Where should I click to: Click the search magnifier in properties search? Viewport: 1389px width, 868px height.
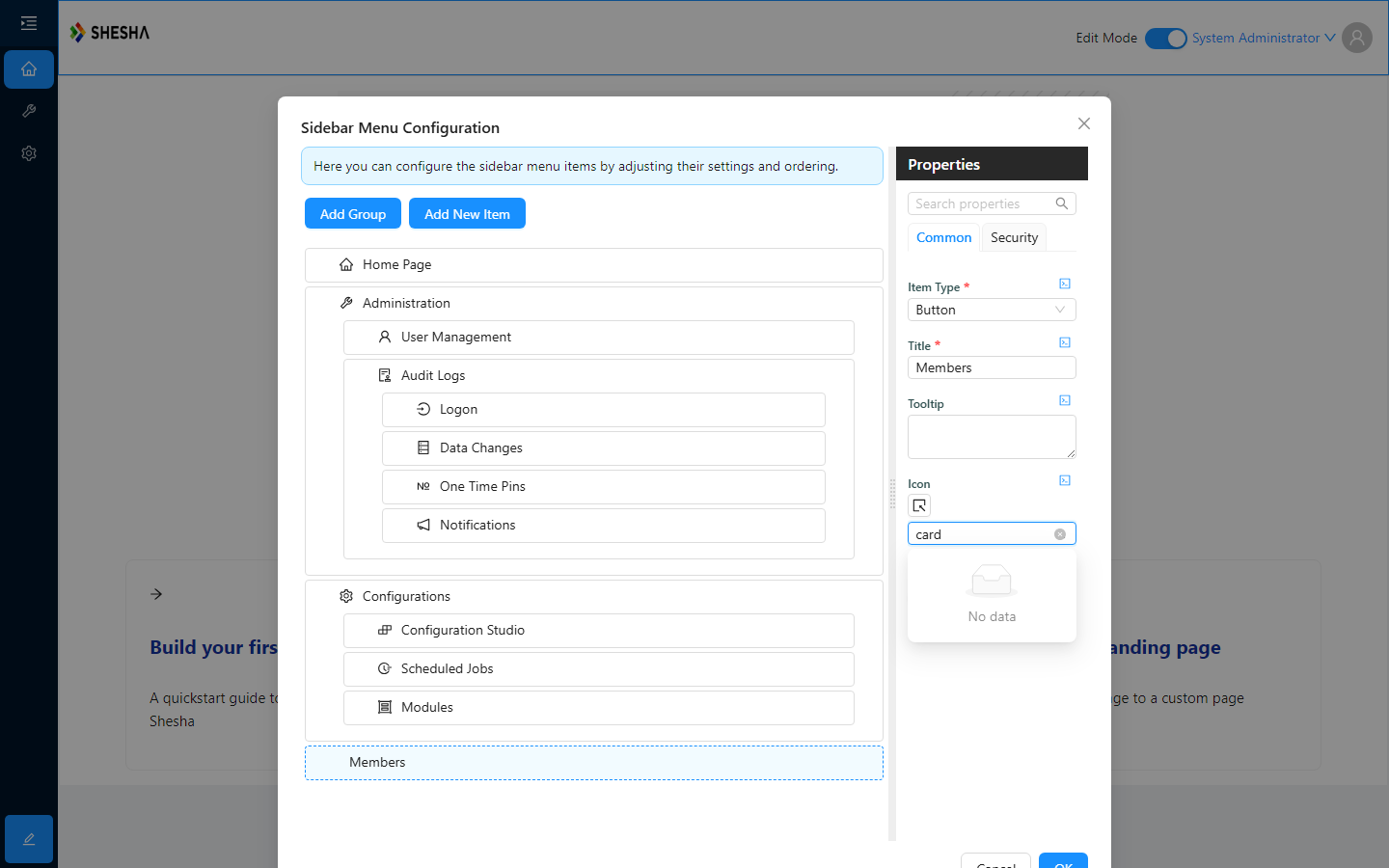[x=1061, y=203]
